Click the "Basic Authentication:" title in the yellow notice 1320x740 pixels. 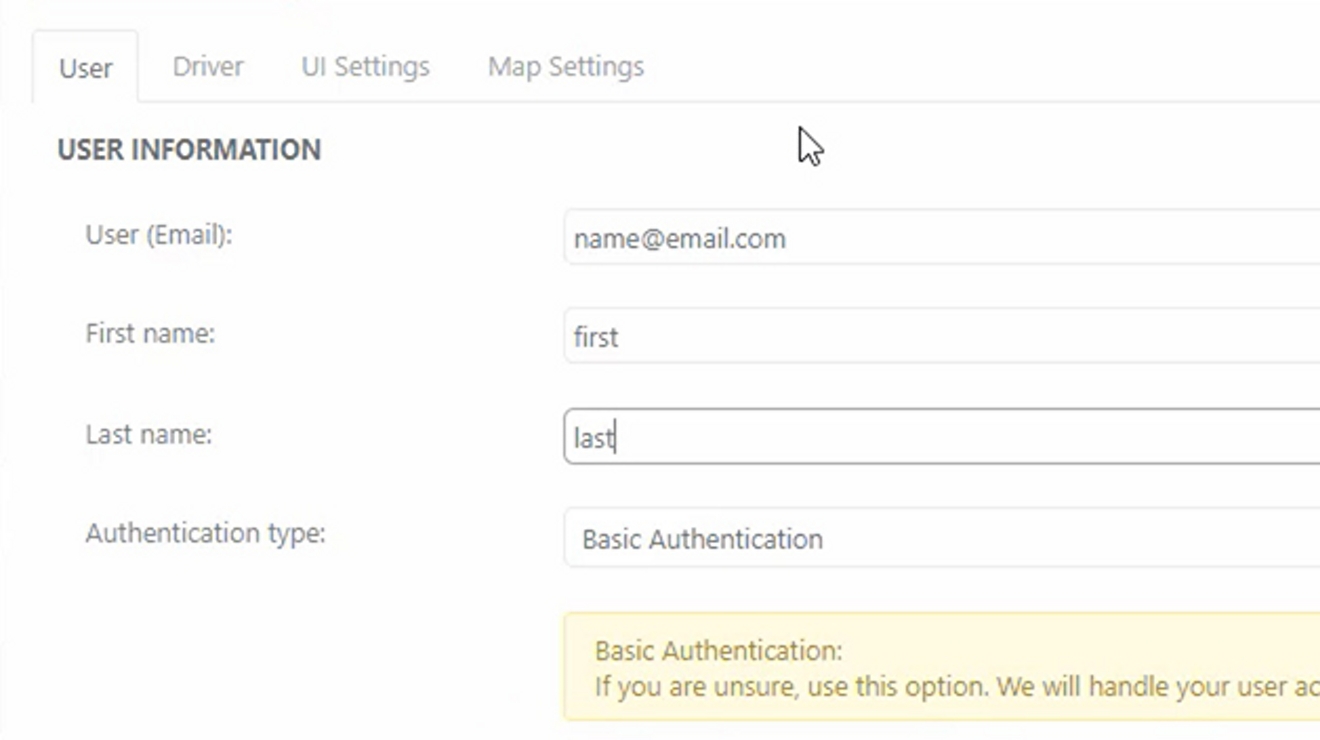(x=718, y=651)
